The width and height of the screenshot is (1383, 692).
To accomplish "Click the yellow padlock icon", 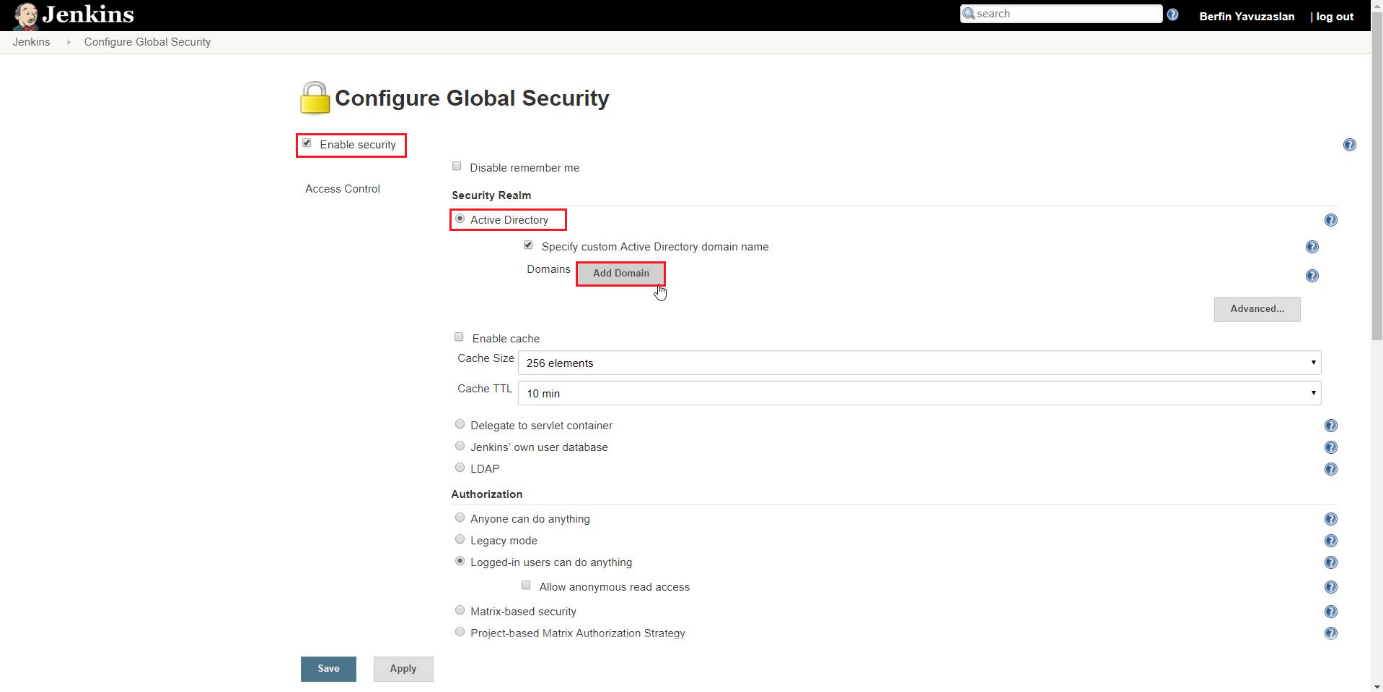I will [x=314, y=98].
